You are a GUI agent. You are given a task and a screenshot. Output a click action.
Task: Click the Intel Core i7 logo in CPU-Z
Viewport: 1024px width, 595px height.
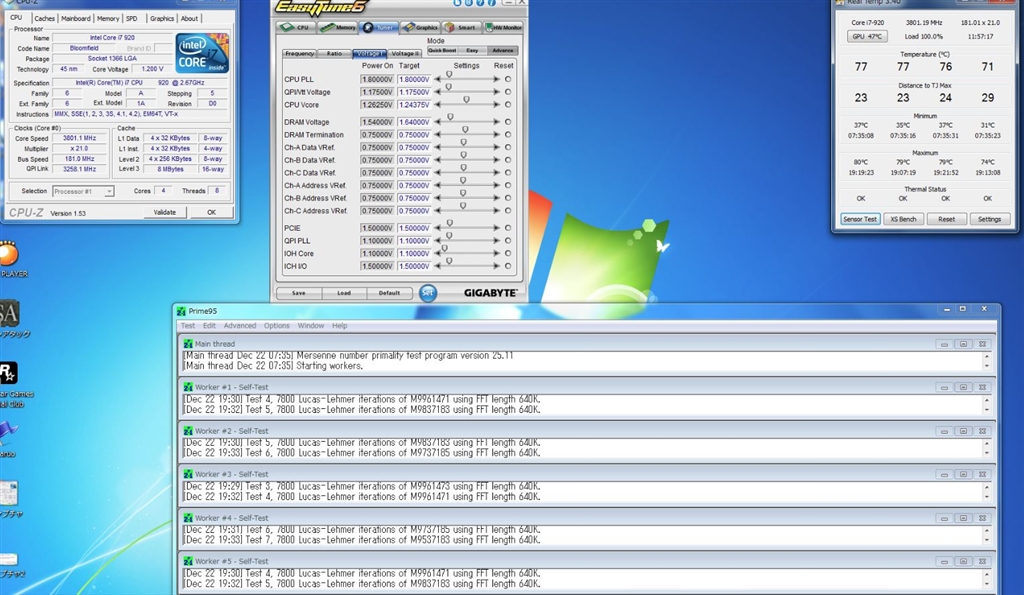coord(202,53)
